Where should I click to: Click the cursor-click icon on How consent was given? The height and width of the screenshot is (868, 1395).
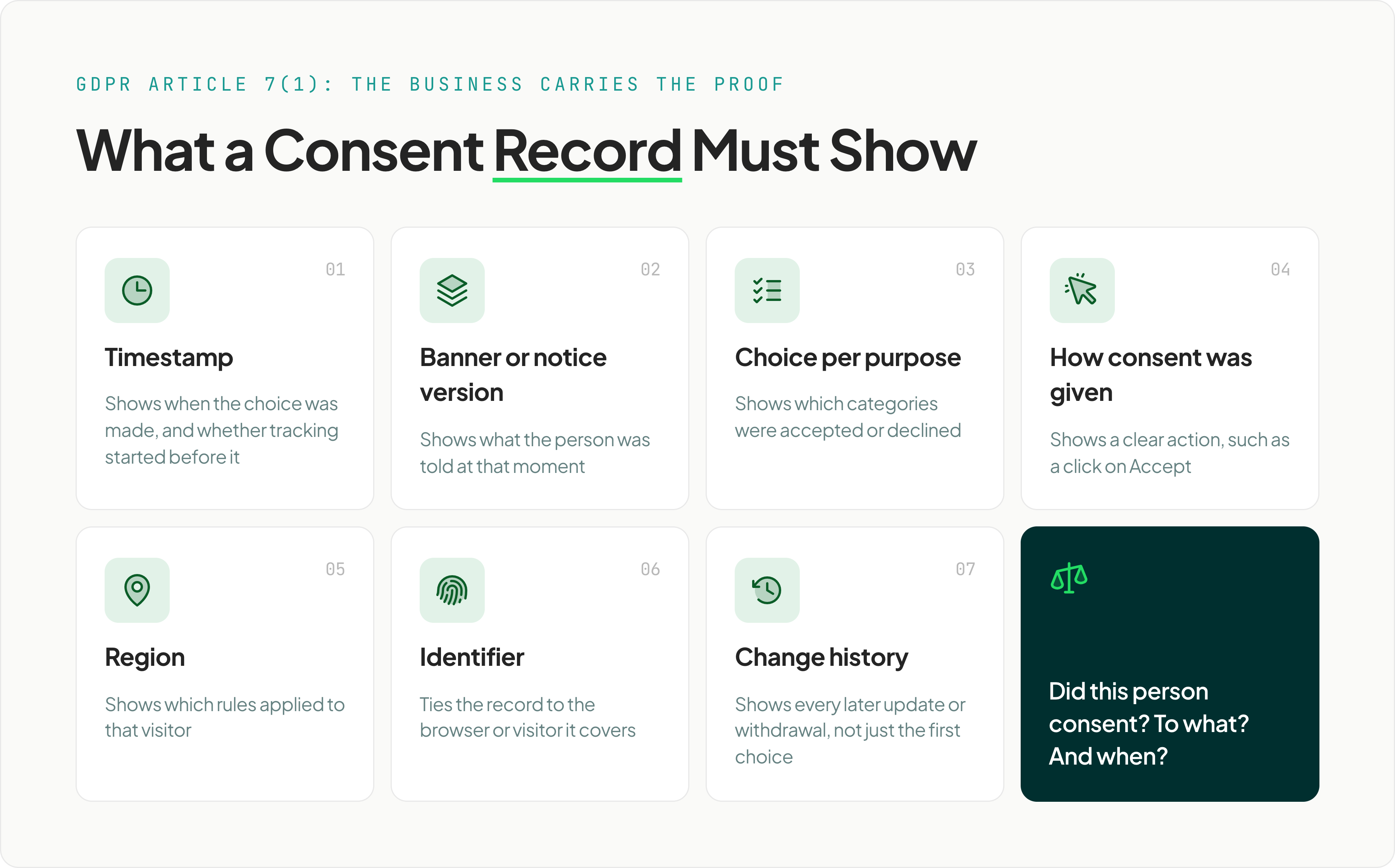[x=1082, y=290]
